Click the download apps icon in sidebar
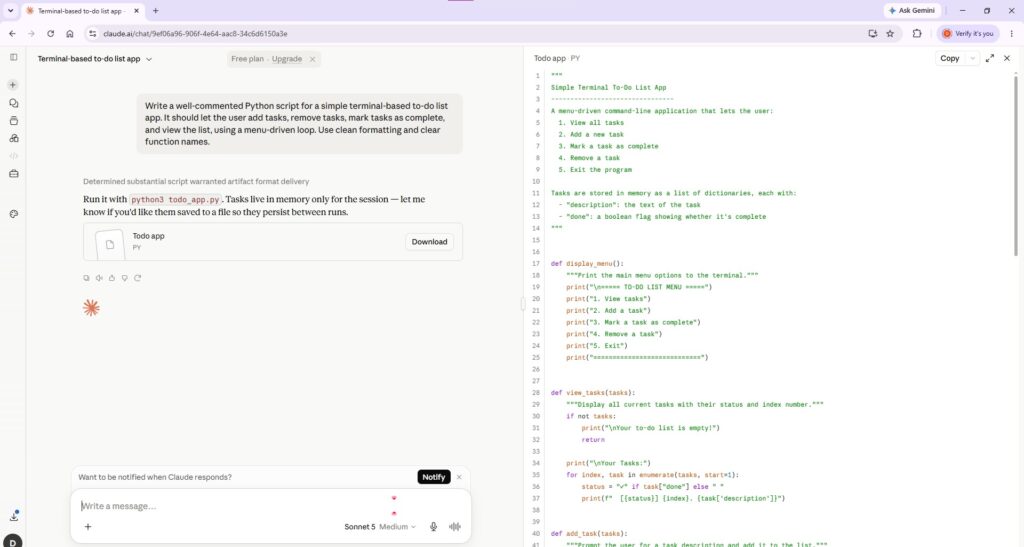 click(x=14, y=516)
